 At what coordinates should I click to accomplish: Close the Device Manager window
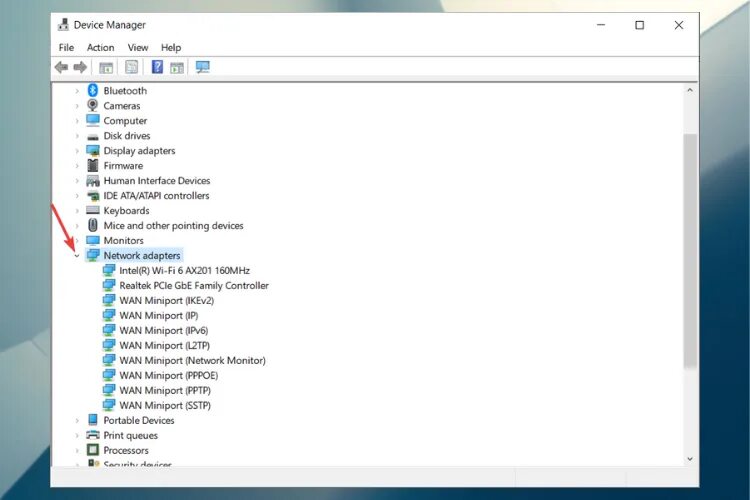point(679,25)
